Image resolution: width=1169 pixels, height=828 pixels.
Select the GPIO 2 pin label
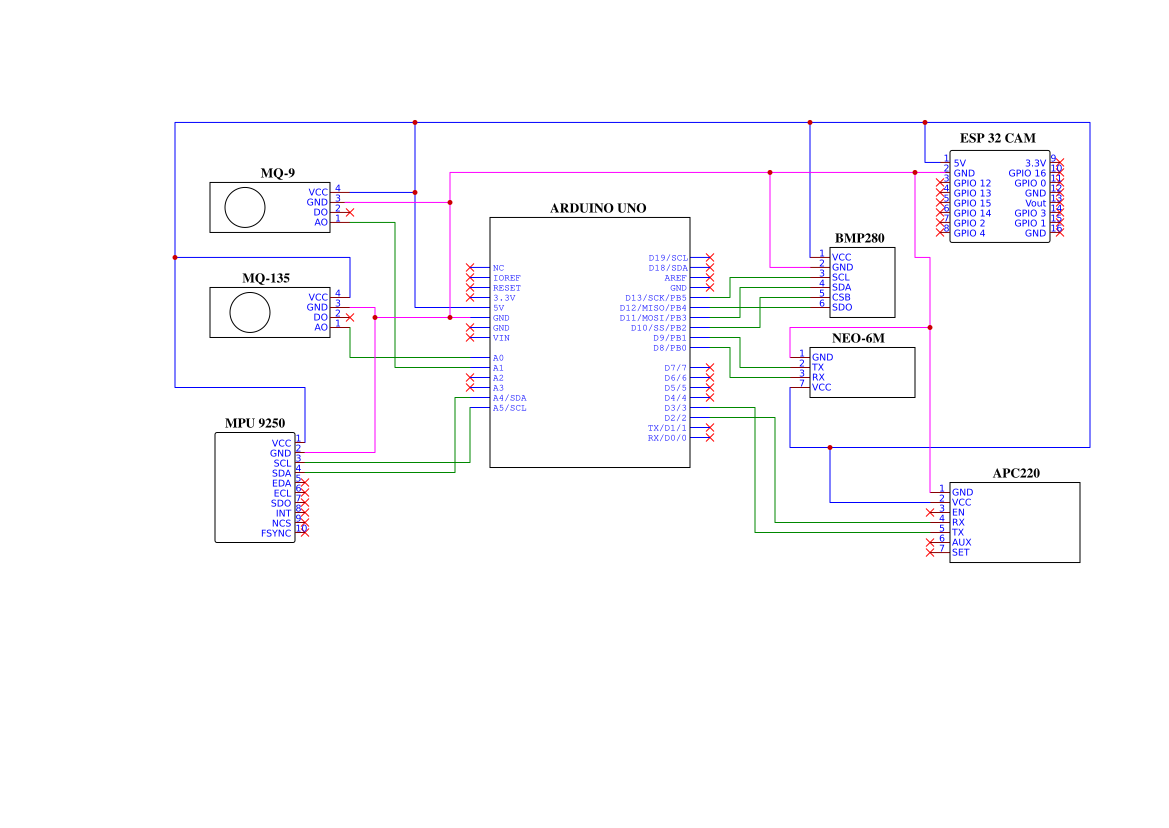969,224
